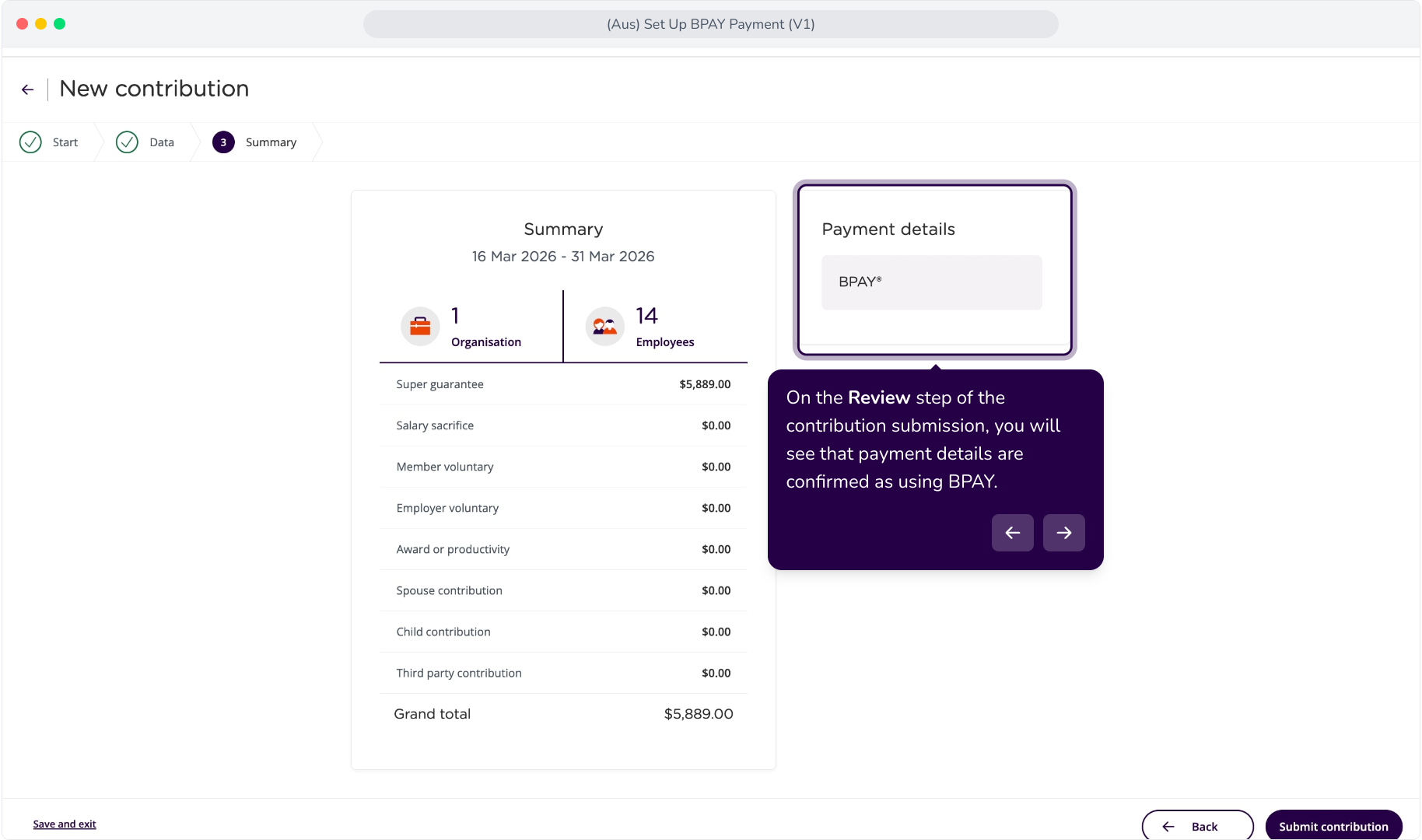Click the orange briefcase Organisation icon
Screen dimensions: 1422x840
(x=420, y=326)
